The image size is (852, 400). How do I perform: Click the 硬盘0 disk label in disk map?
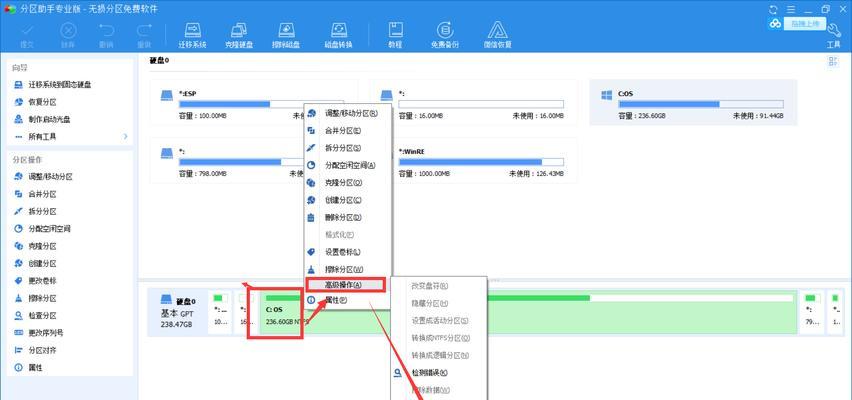(177, 312)
